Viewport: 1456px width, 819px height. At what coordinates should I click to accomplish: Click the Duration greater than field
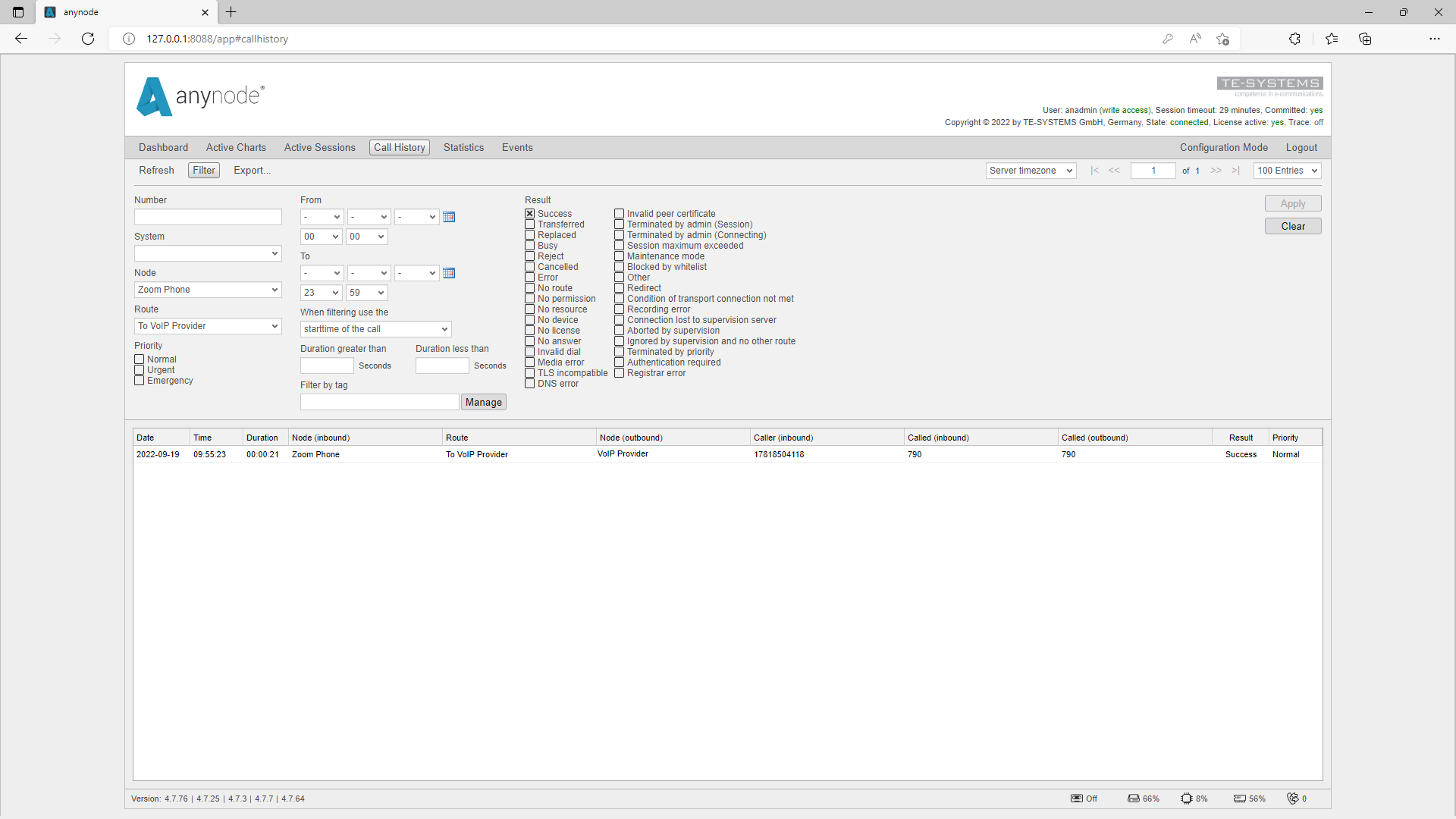[327, 366]
